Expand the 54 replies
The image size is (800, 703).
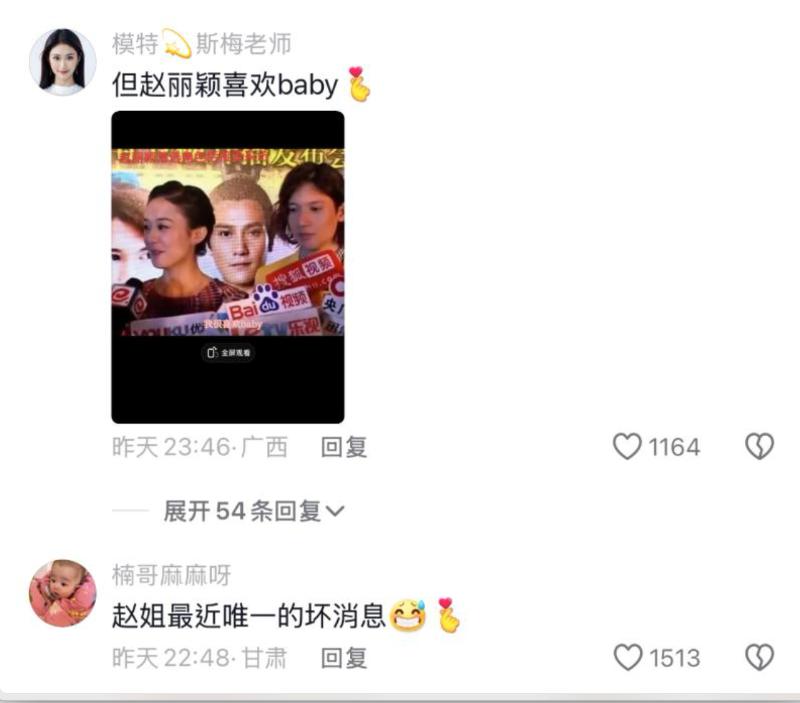click(x=254, y=511)
